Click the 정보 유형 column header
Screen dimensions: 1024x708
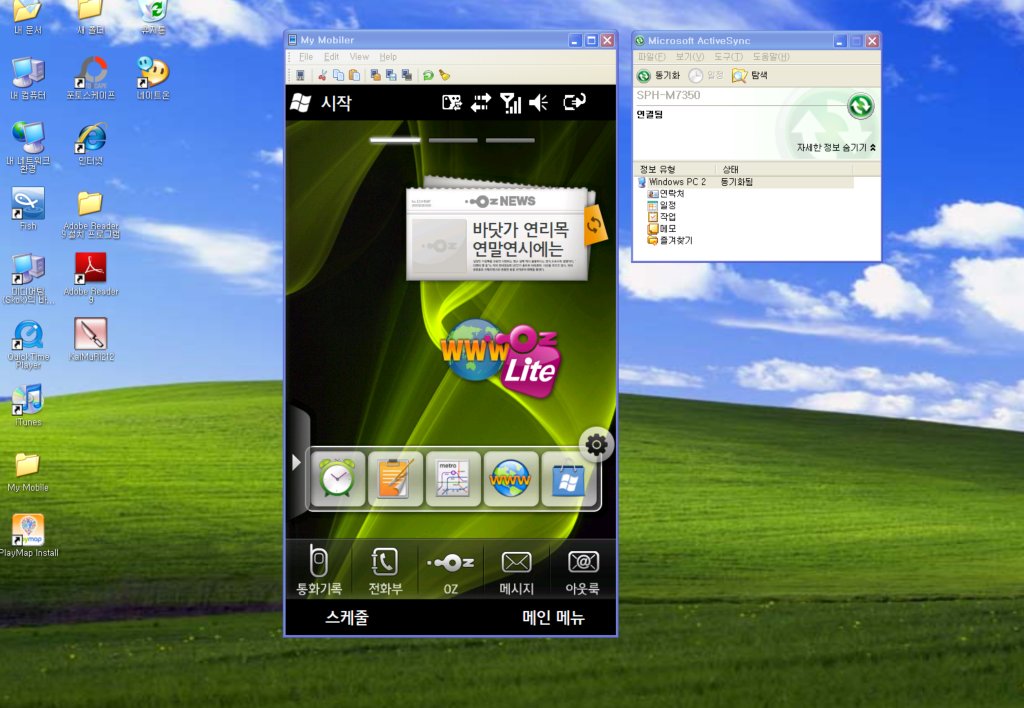coord(674,169)
